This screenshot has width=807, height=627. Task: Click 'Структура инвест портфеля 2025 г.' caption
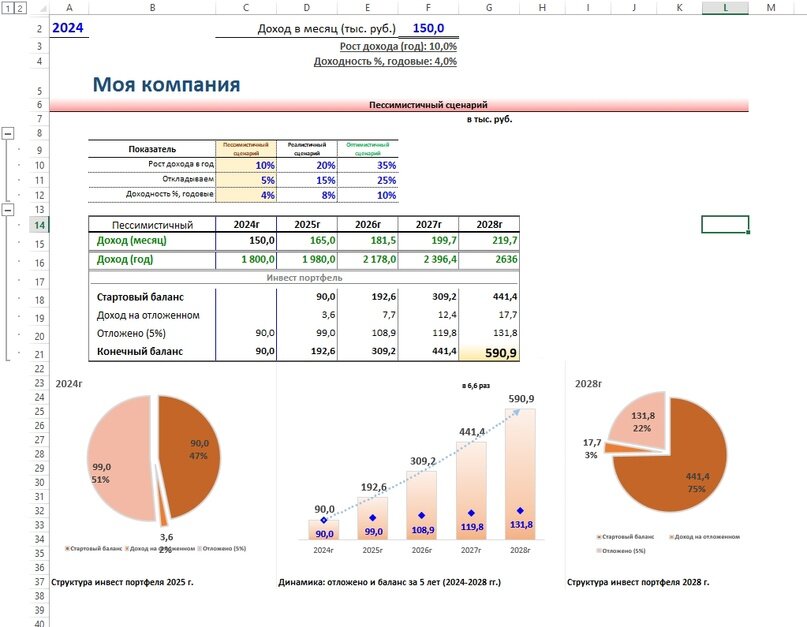(122, 582)
